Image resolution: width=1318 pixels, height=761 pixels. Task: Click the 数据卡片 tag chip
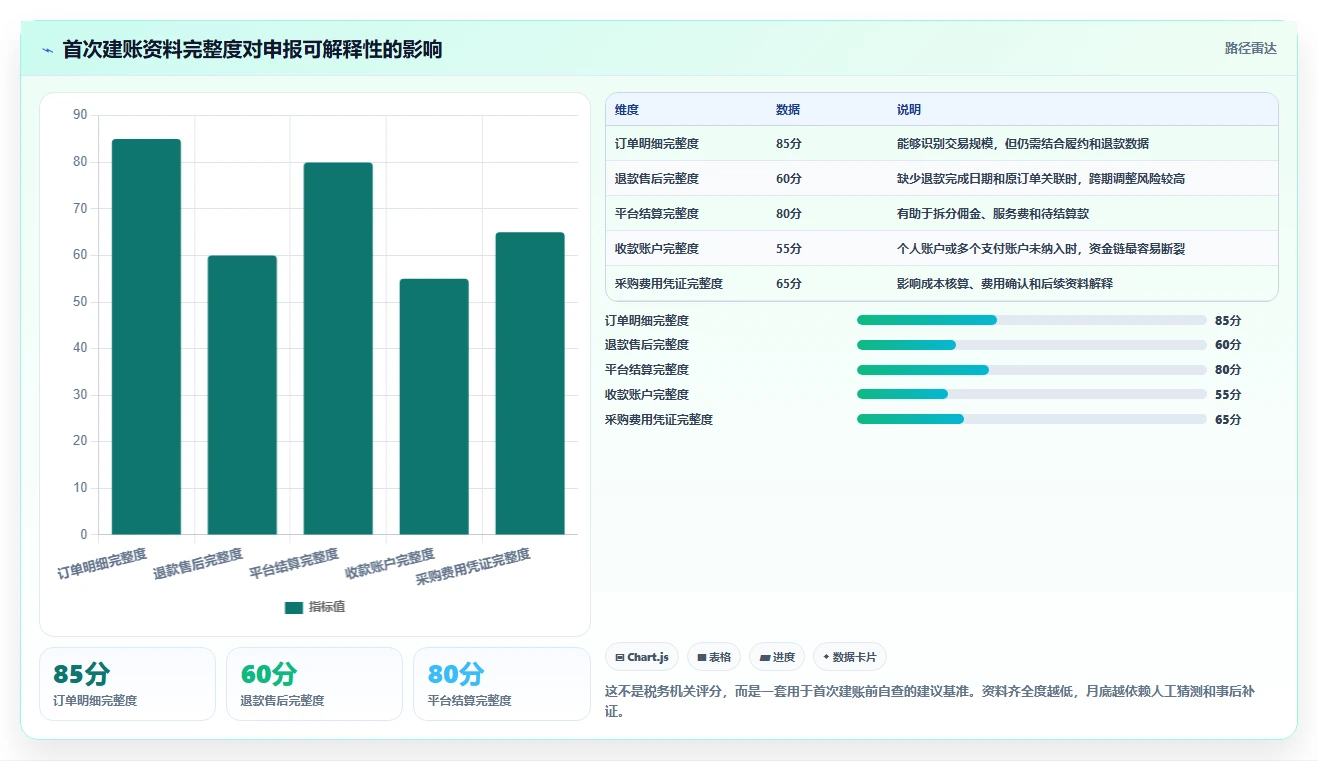pyautogui.click(x=849, y=657)
